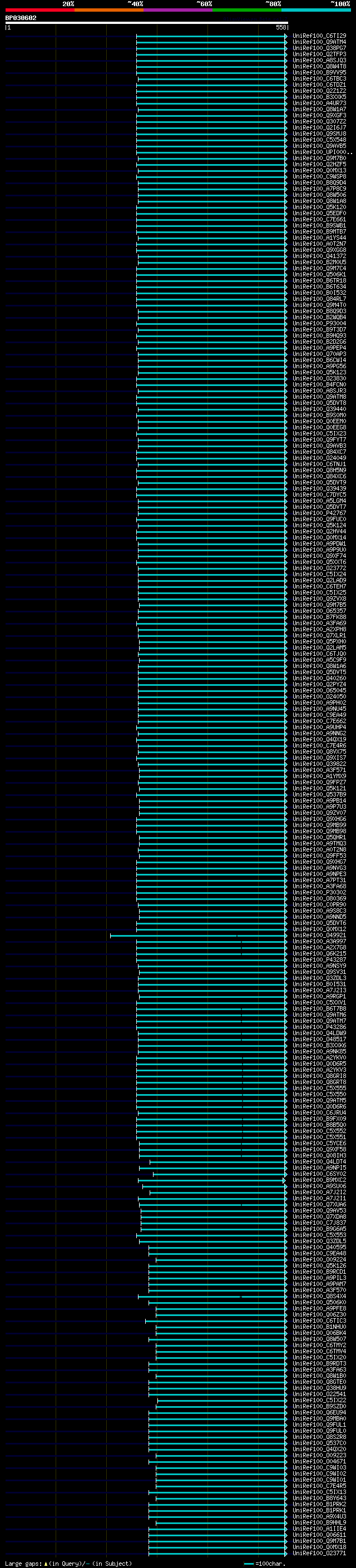Open hit UniRef100_Q0MX13
The width and height of the screenshot is (356, 1568).
click(x=319, y=170)
